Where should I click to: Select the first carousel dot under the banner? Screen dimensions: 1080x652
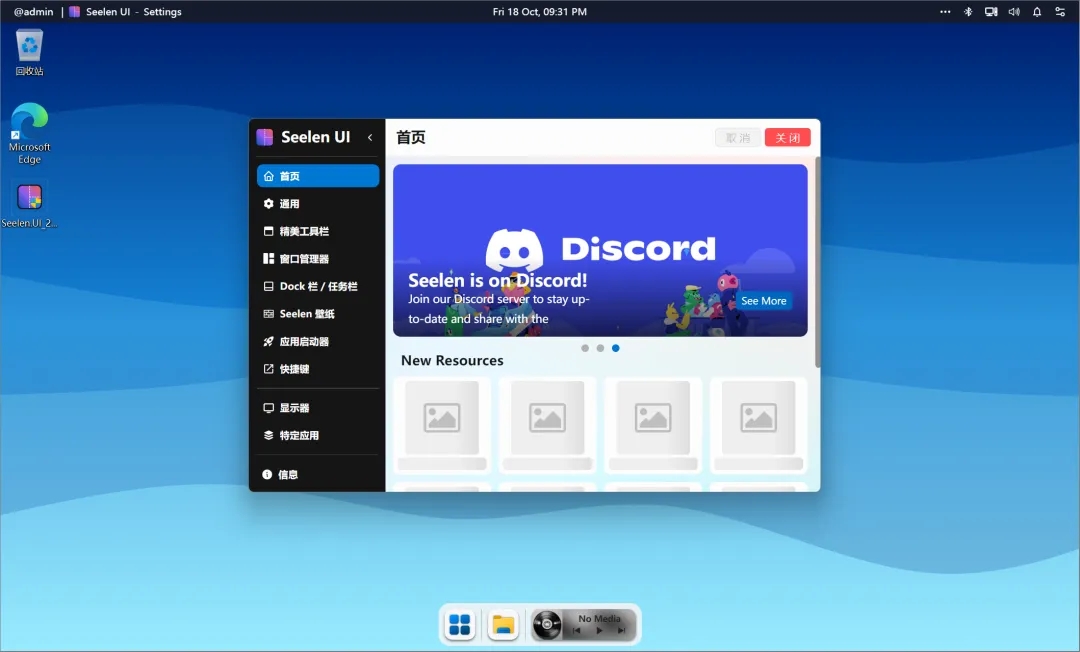click(585, 348)
